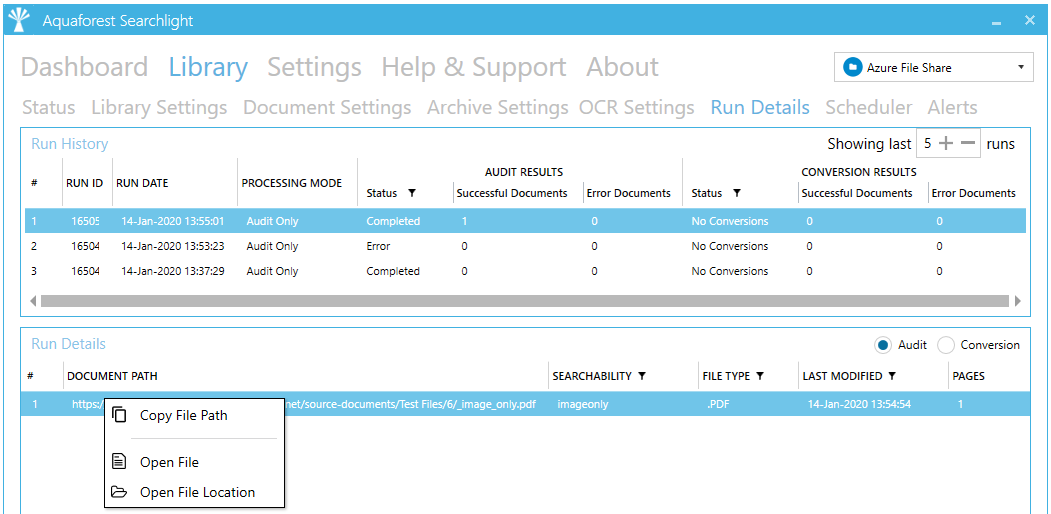
Task: Click the Open File Location folder icon
Action: [119, 492]
